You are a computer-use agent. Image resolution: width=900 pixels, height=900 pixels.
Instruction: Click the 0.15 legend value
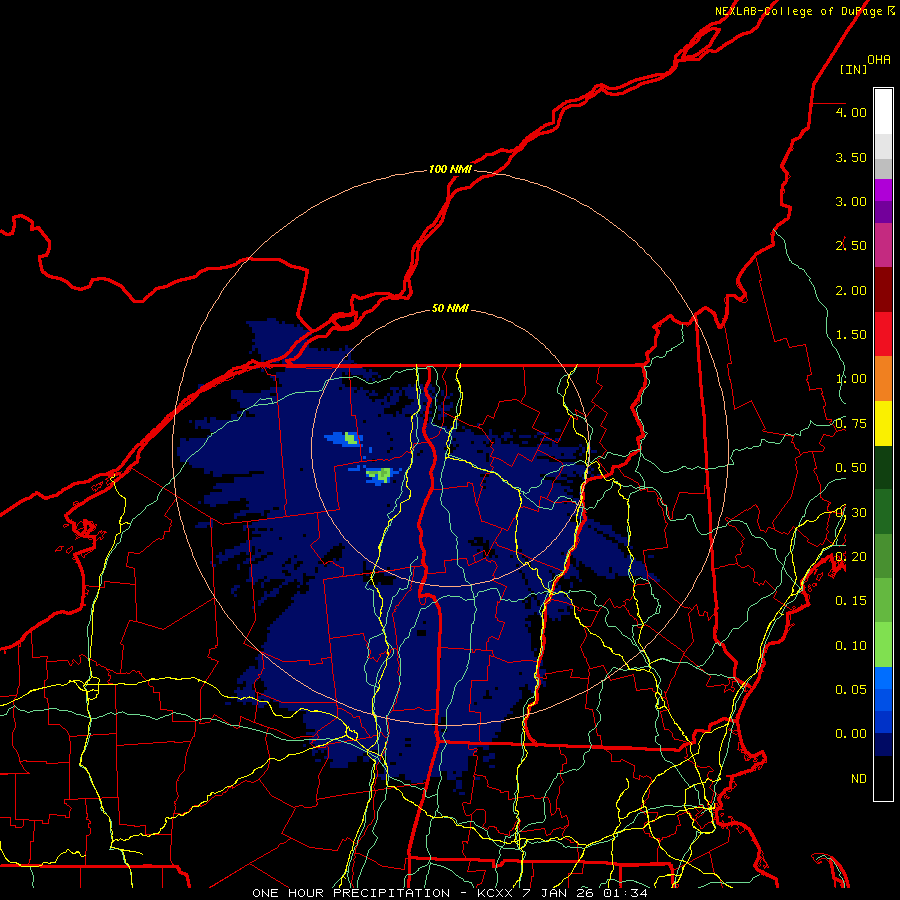click(851, 601)
